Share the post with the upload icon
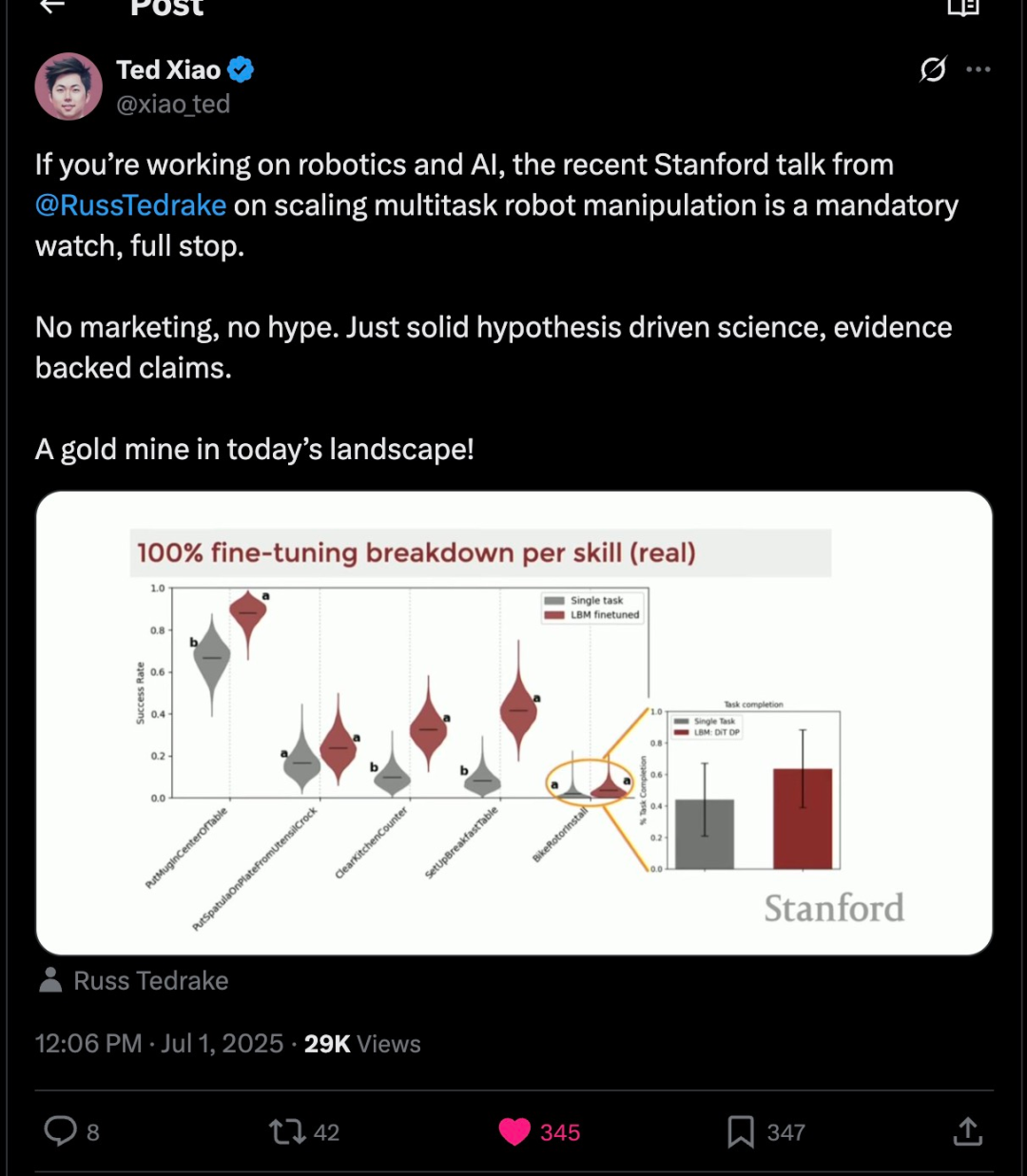The image size is (1027, 1176). tap(967, 1131)
